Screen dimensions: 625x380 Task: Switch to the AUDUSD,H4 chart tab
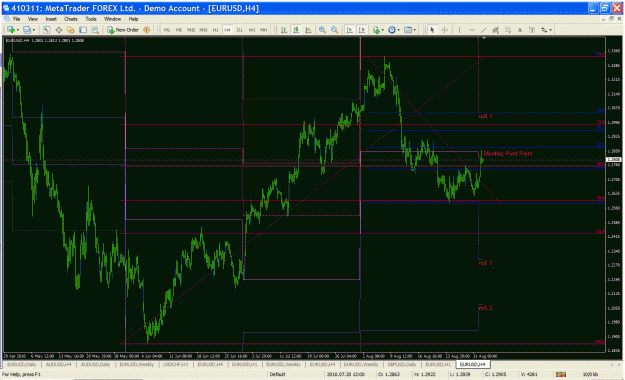pyautogui.click(x=58, y=364)
